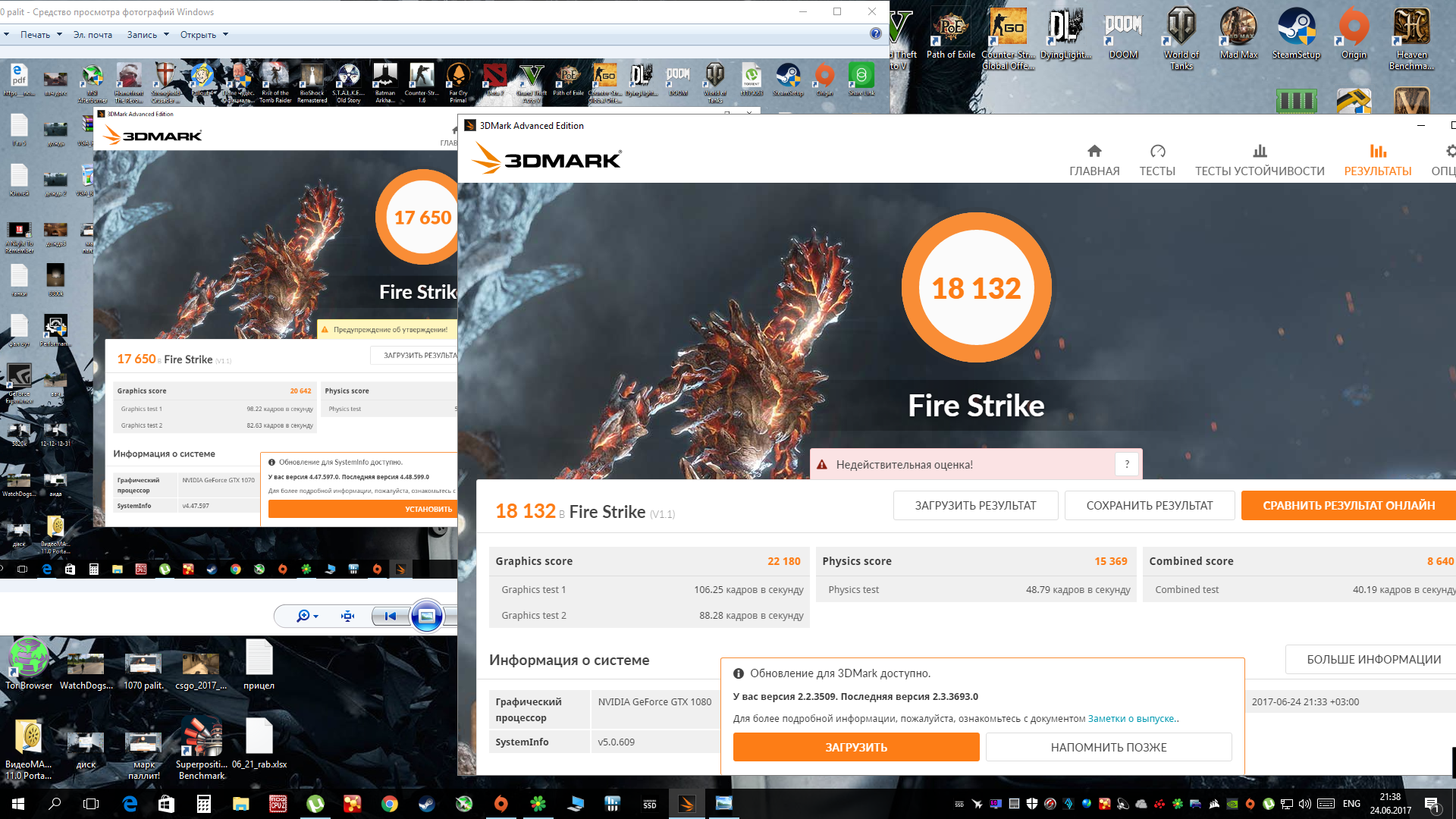Click the fit-to-window actual size icon
1456x819 pixels.
(348, 616)
